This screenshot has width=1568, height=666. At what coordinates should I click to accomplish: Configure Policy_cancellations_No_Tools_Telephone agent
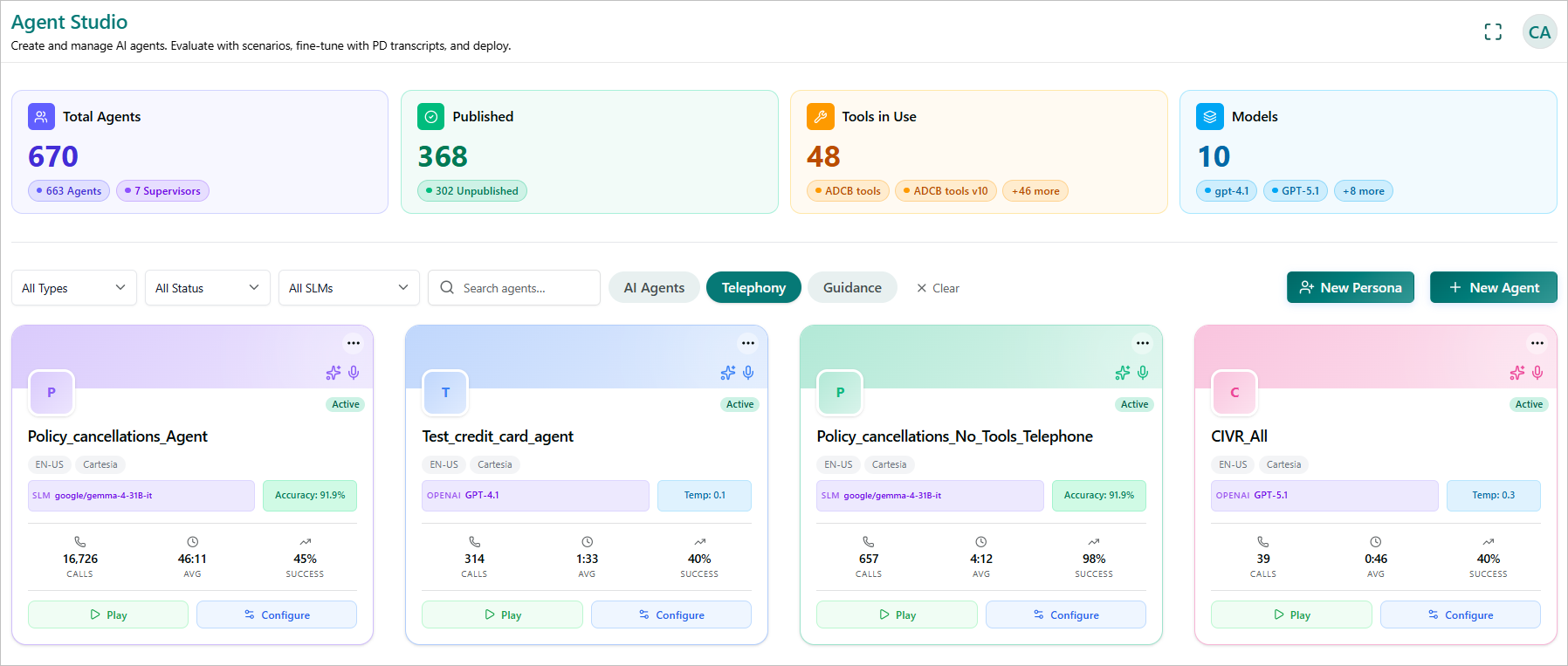click(x=1066, y=615)
